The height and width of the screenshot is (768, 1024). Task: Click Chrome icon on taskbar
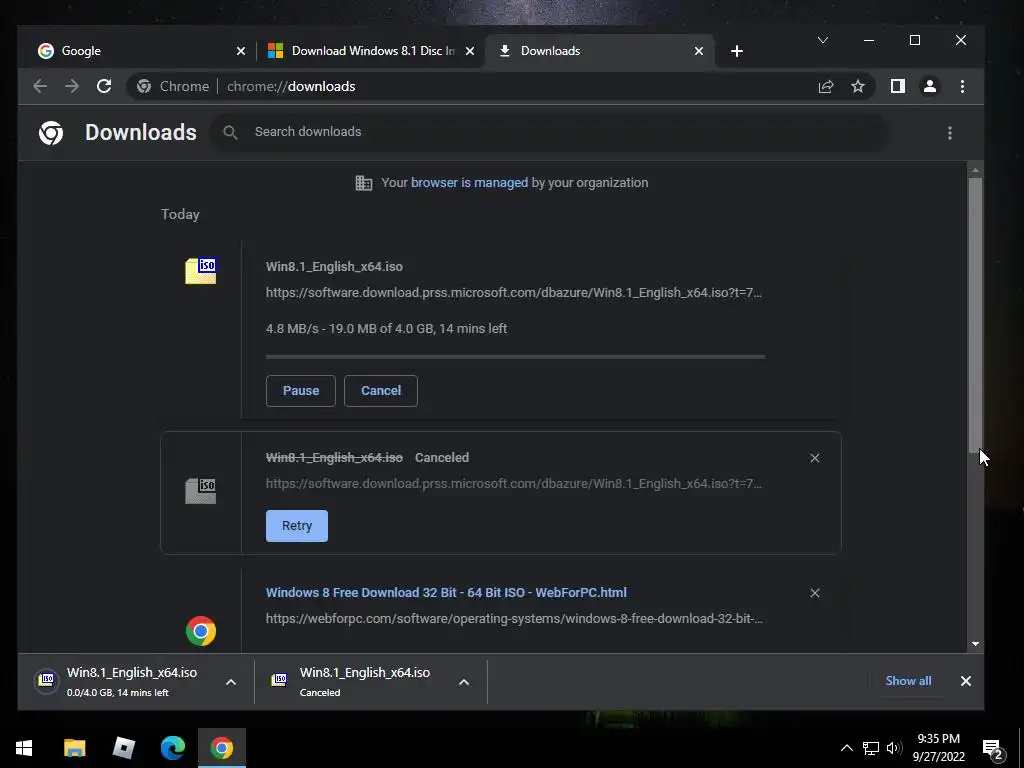(221, 748)
